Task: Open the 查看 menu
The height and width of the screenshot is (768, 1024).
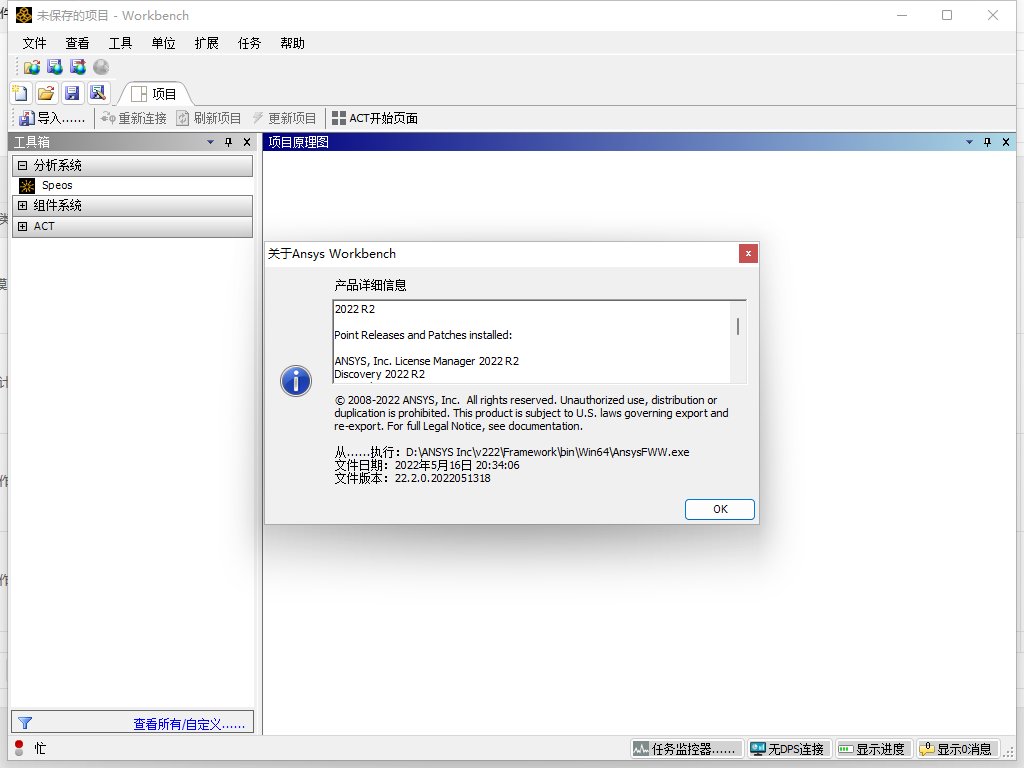Action: point(77,43)
